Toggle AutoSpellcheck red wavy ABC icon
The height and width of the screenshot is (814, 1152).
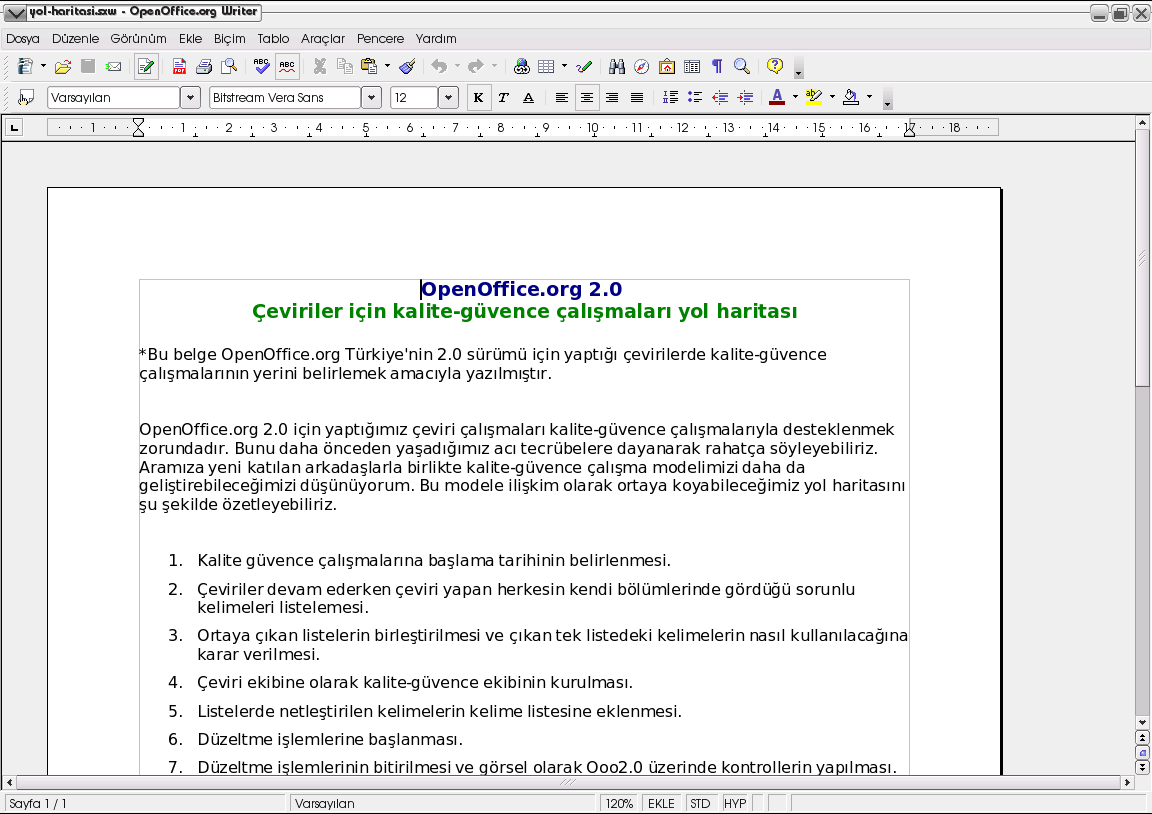coord(287,66)
